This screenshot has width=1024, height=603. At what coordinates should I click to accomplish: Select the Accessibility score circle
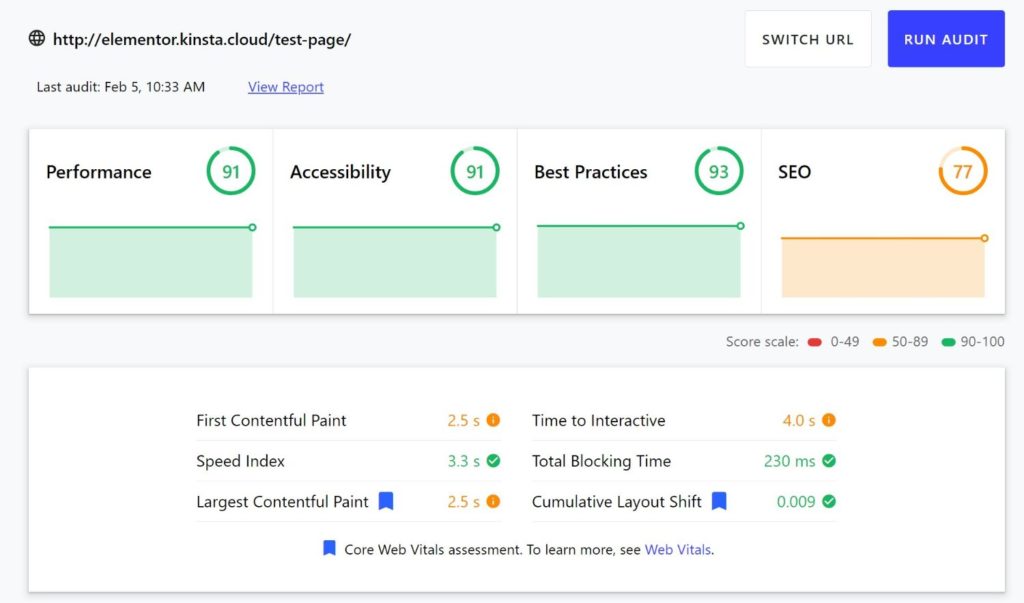click(474, 170)
